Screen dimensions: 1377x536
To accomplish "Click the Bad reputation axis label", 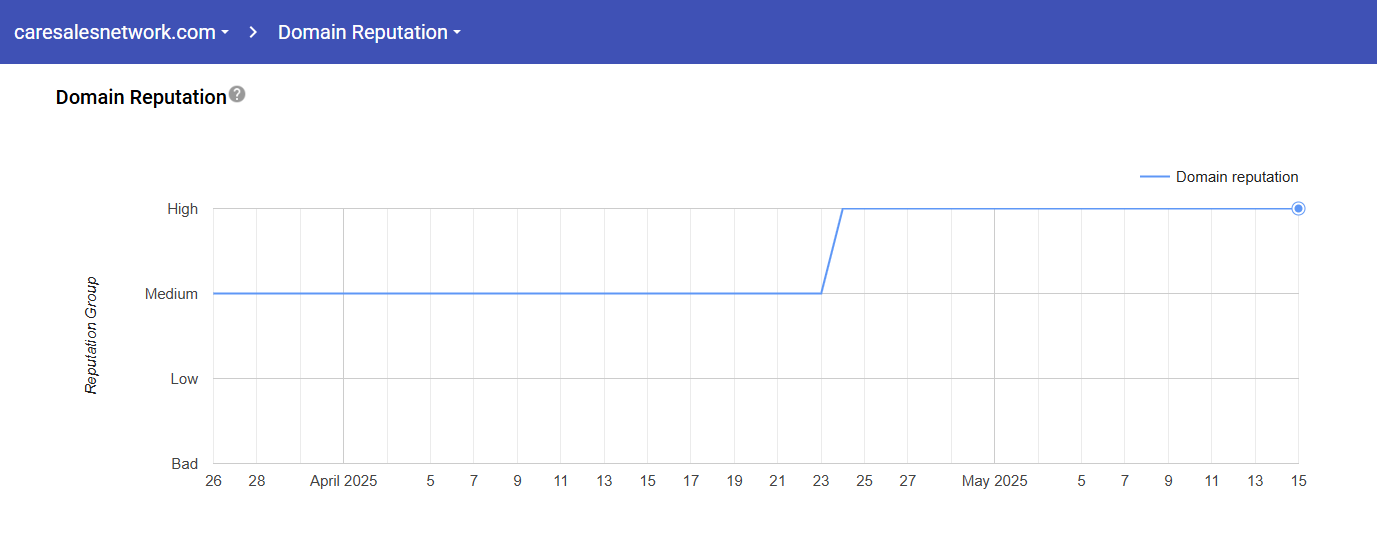I will pyautogui.click(x=184, y=464).
